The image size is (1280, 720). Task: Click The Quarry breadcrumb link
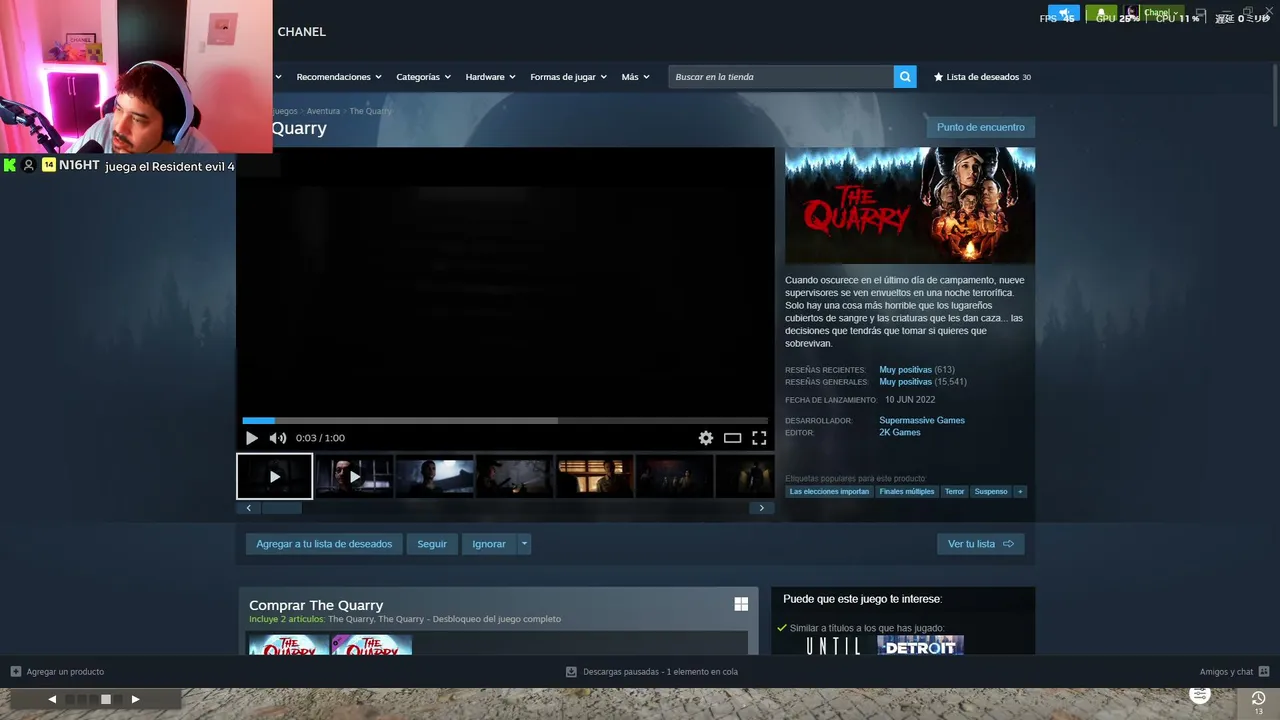tap(370, 111)
